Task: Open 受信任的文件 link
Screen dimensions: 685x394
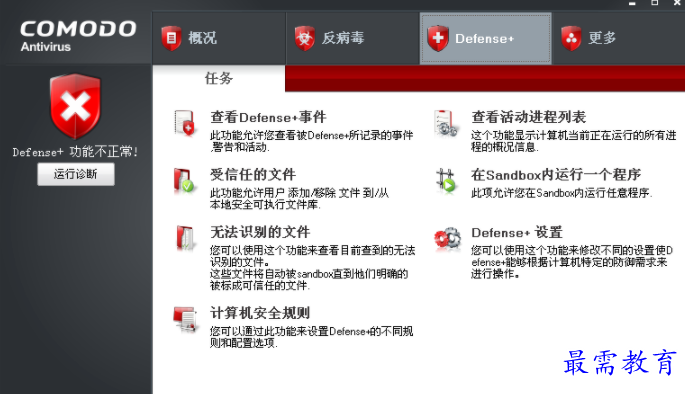Action: (x=253, y=175)
